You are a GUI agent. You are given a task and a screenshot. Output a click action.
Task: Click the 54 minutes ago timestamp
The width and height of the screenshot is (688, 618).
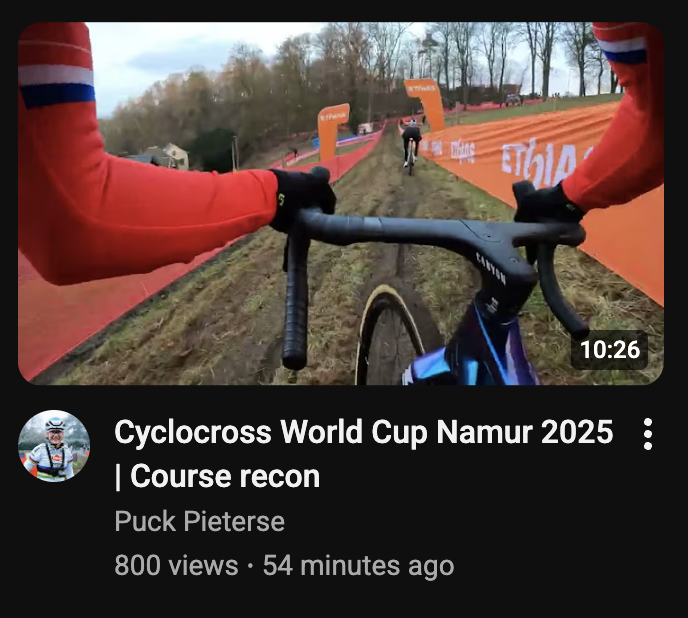[x=358, y=565]
